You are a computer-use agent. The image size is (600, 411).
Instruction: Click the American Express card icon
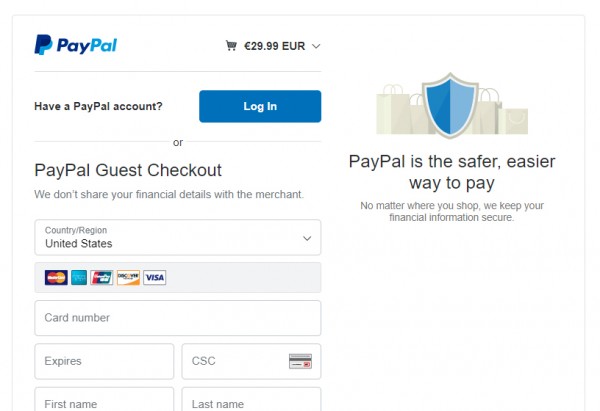point(80,277)
